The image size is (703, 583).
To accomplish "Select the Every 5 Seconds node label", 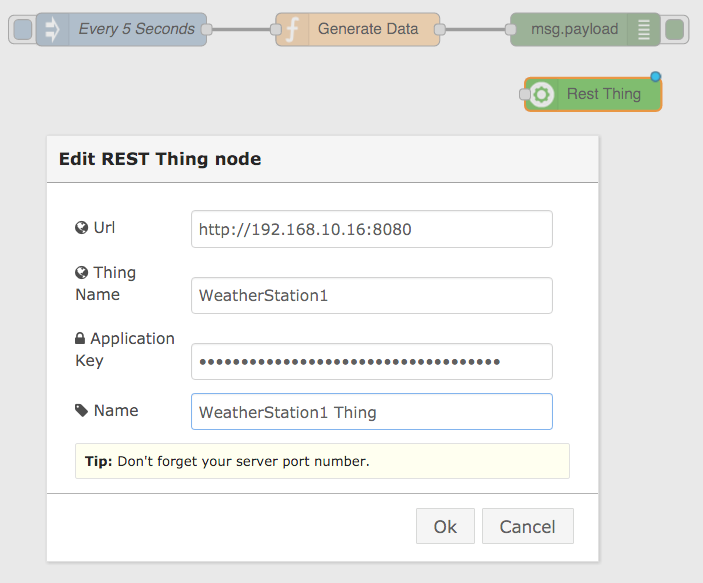I will [x=137, y=29].
